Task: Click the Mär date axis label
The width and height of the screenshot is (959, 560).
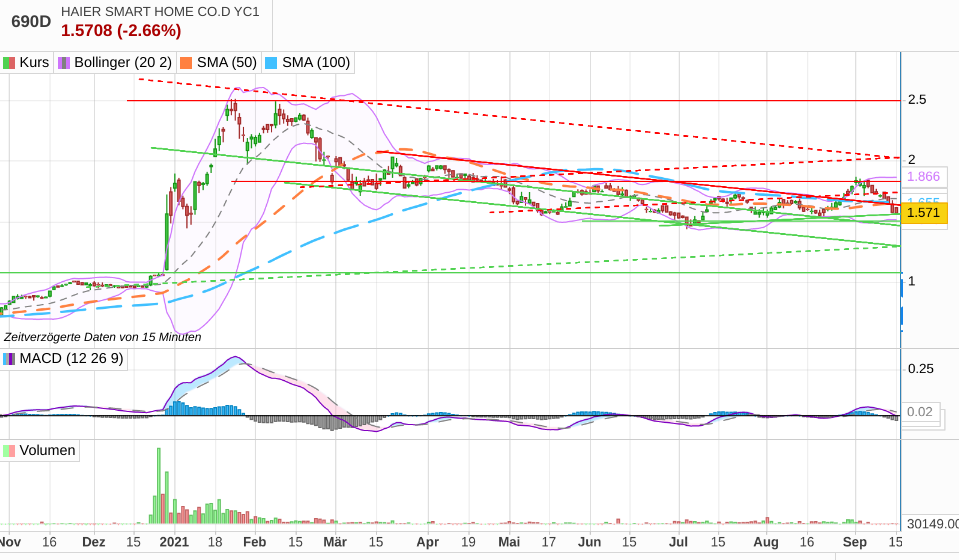Action: (335, 542)
